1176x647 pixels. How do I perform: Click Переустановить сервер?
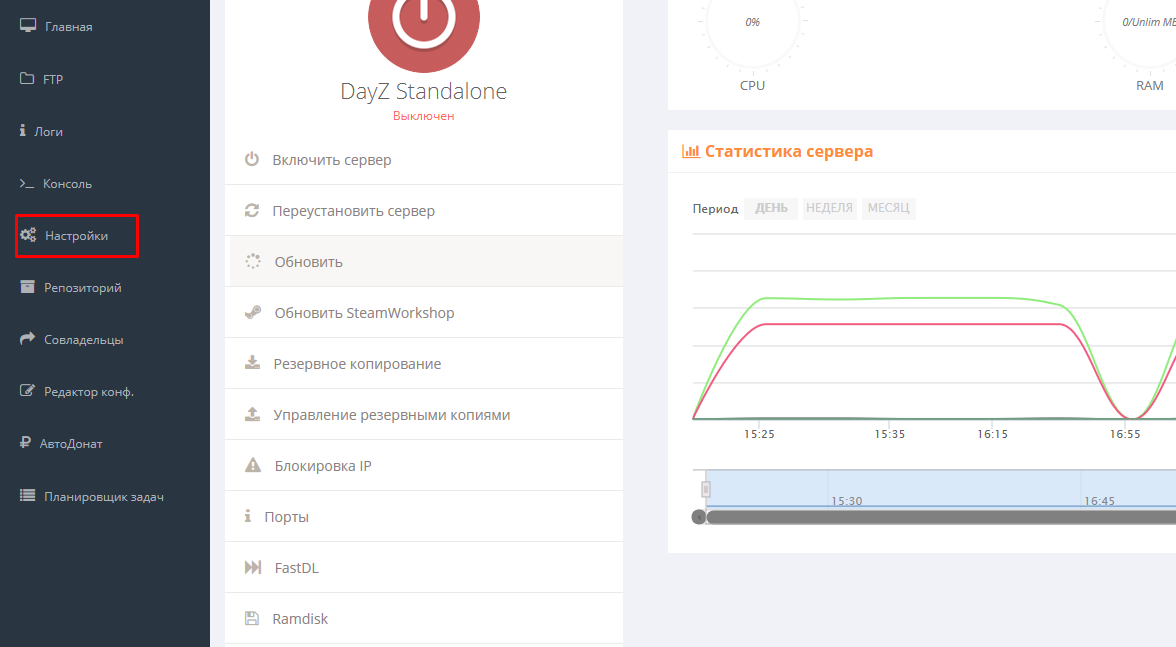(353, 211)
